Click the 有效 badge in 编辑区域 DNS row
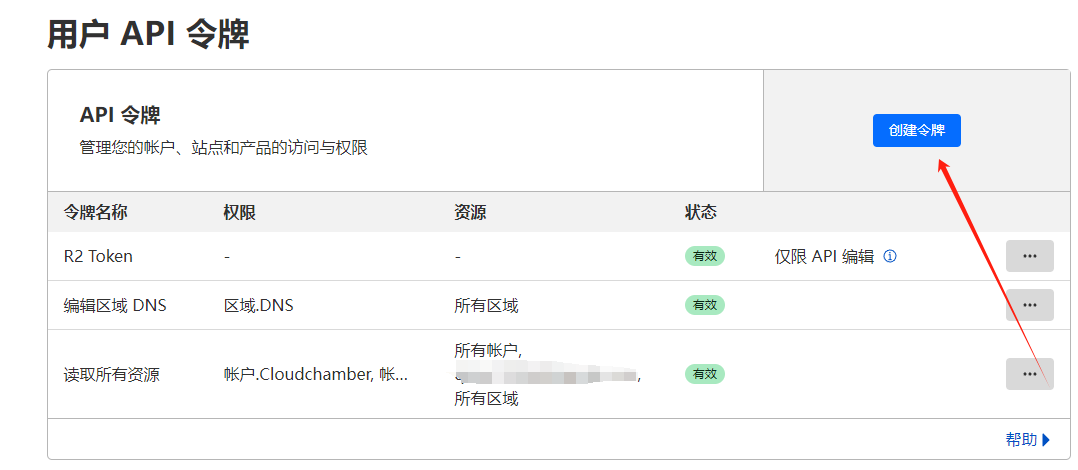1078x470 pixels. [704, 305]
